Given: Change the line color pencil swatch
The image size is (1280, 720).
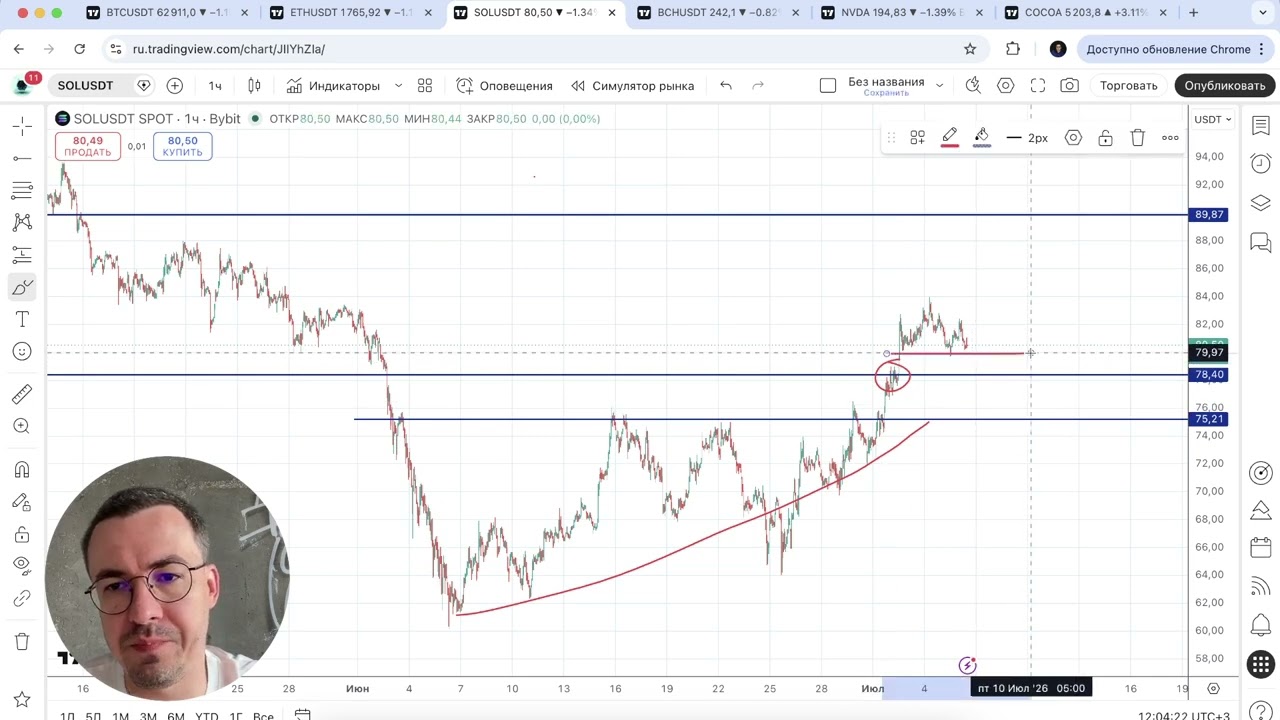Looking at the screenshot, I should (950, 138).
